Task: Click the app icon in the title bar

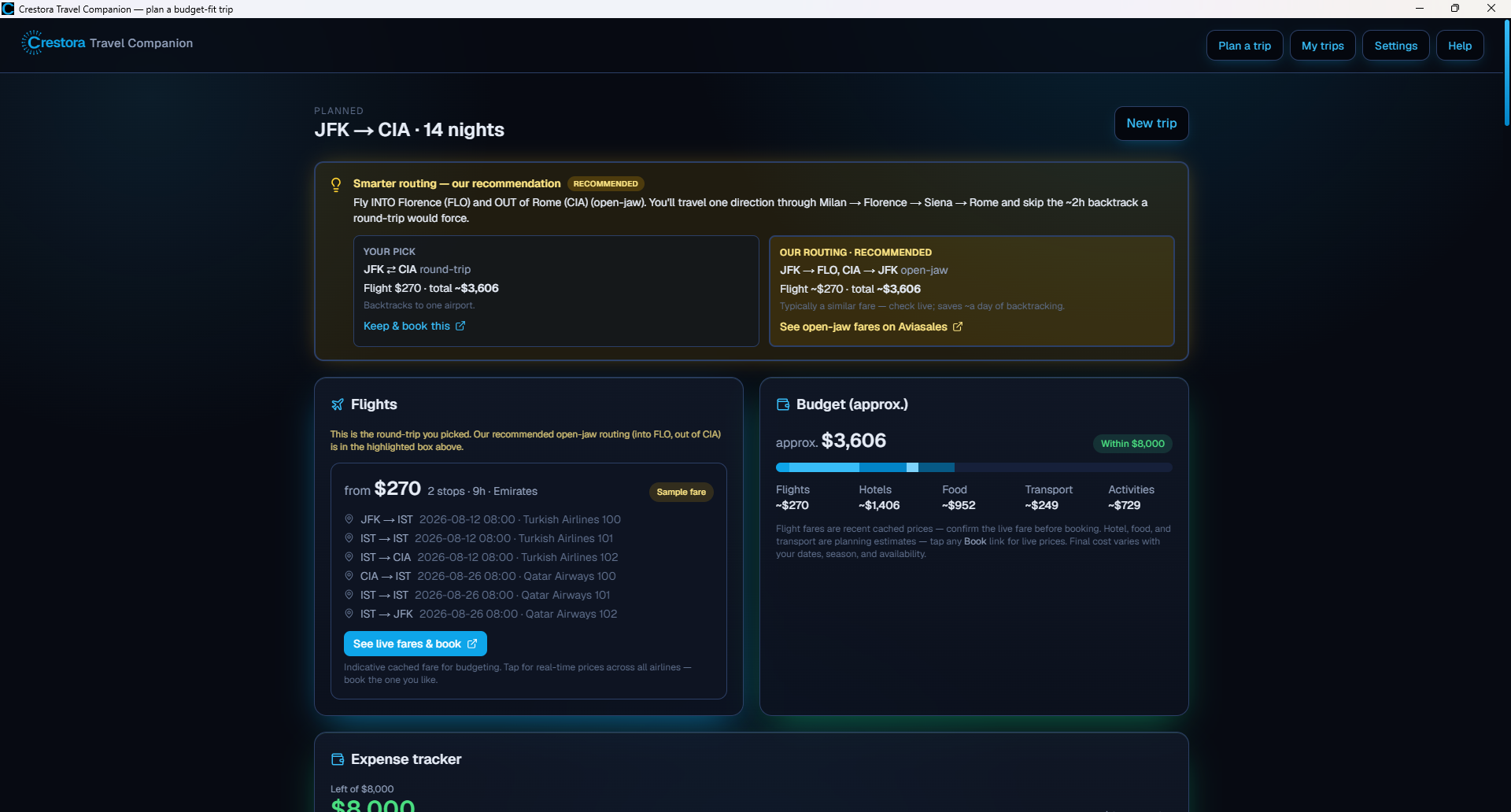Action: tap(8, 9)
